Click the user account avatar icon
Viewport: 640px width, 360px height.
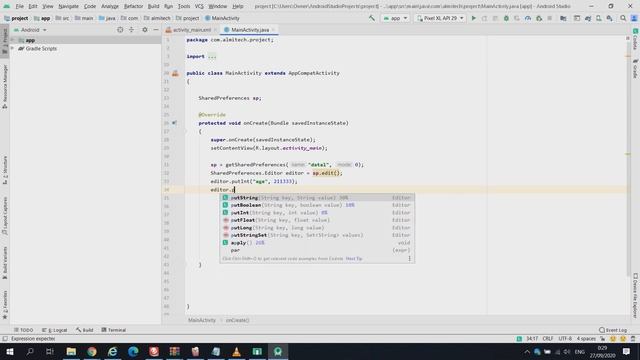(634, 18)
